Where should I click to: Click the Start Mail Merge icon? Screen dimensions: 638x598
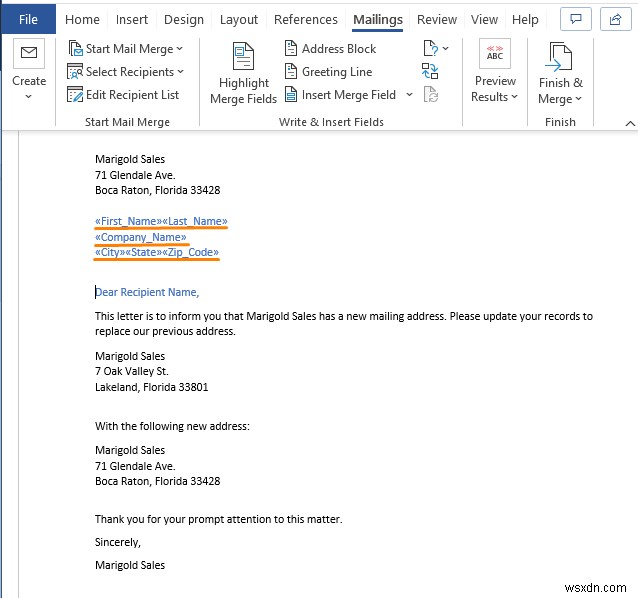(76, 49)
